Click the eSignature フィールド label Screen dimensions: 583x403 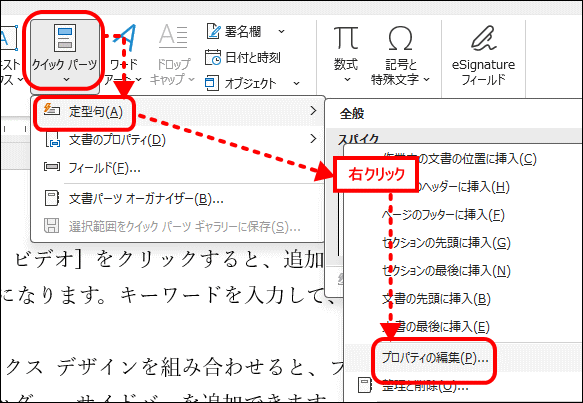coord(483,72)
